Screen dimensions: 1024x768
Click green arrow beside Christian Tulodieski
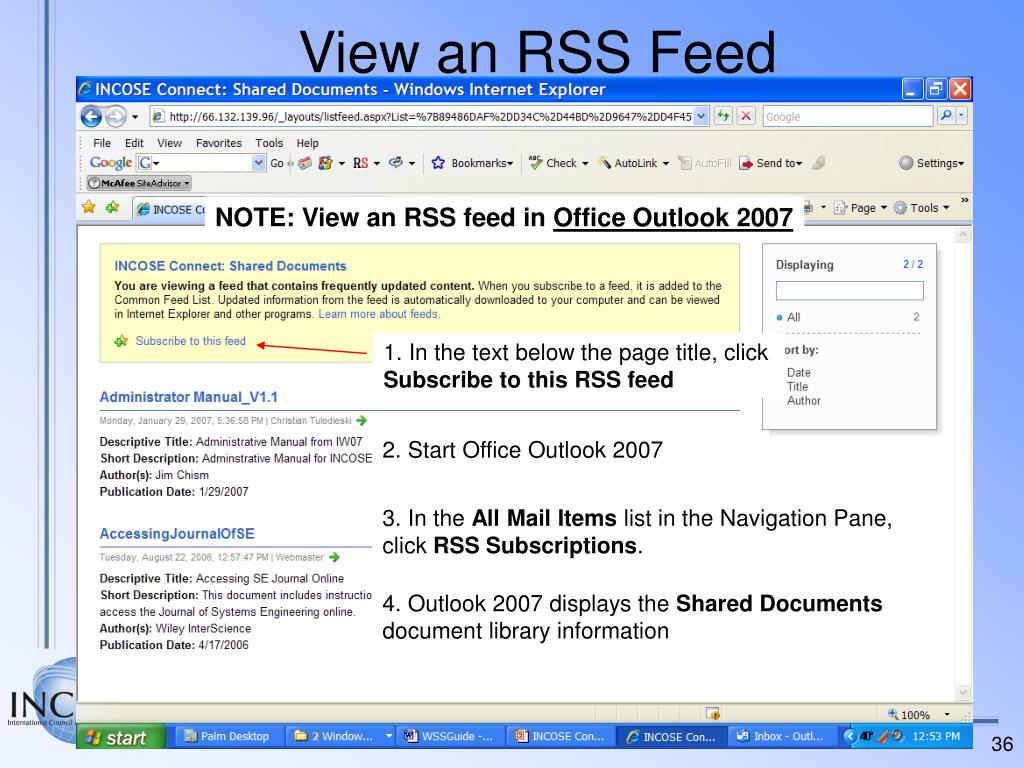[x=362, y=421]
